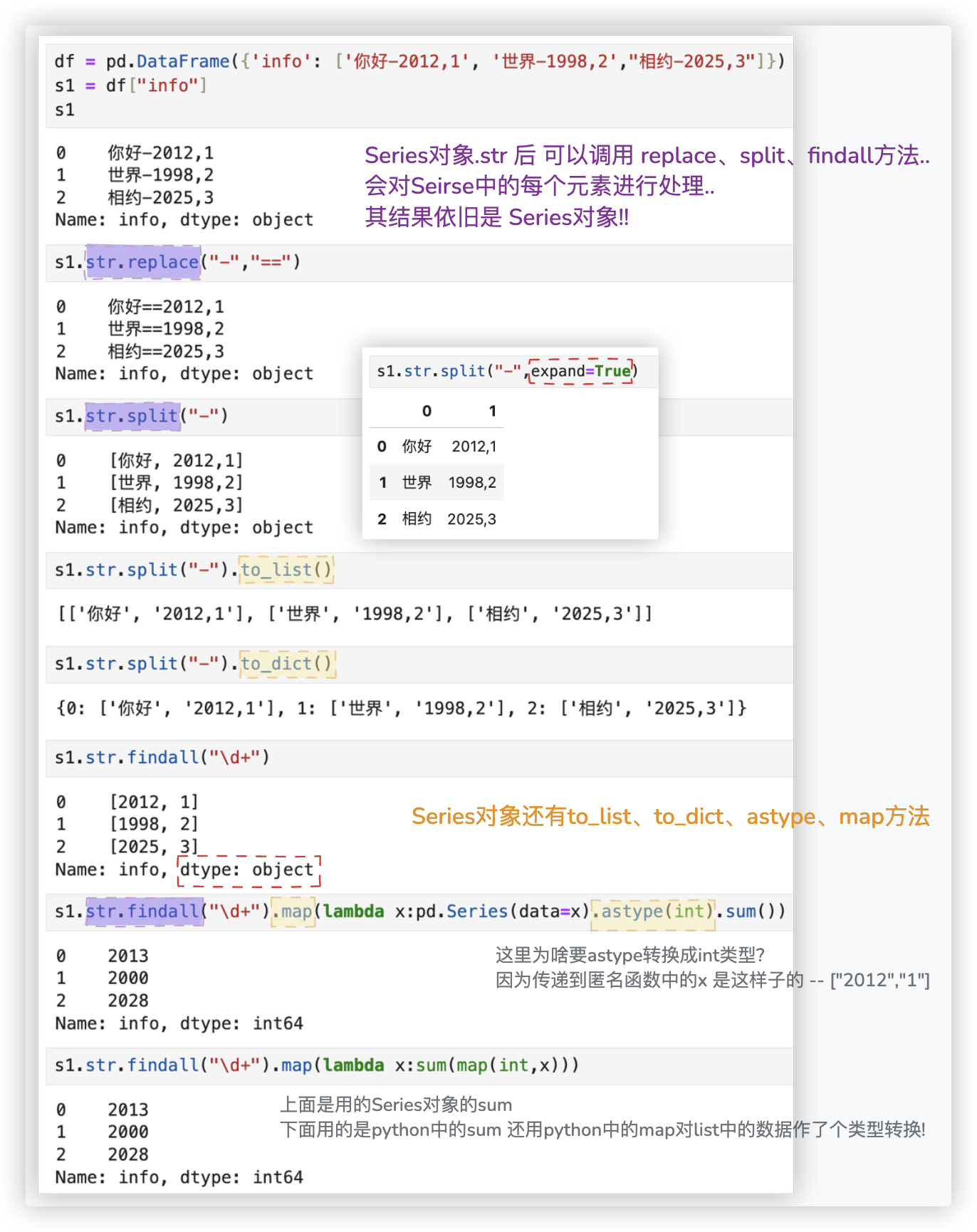Click the 世界 cell in expanded table
Viewport: 977px width, 1232px height.
click(417, 483)
